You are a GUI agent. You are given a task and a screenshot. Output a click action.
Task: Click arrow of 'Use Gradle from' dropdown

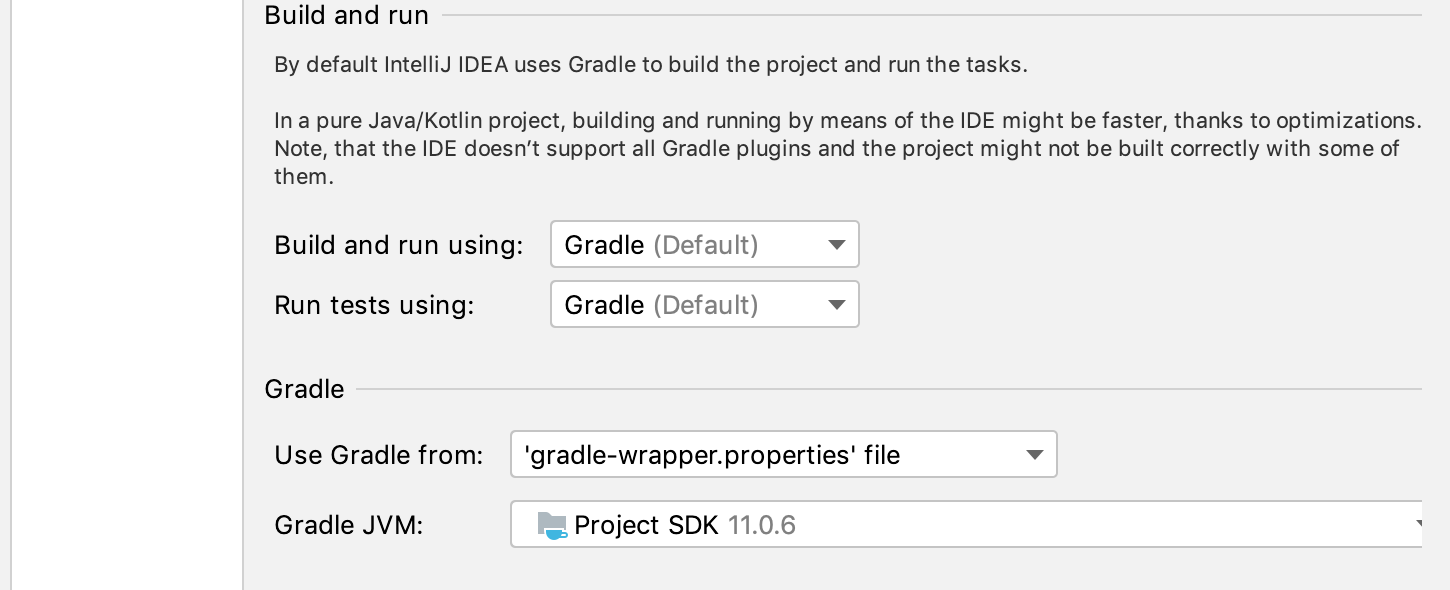(1035, 456)
